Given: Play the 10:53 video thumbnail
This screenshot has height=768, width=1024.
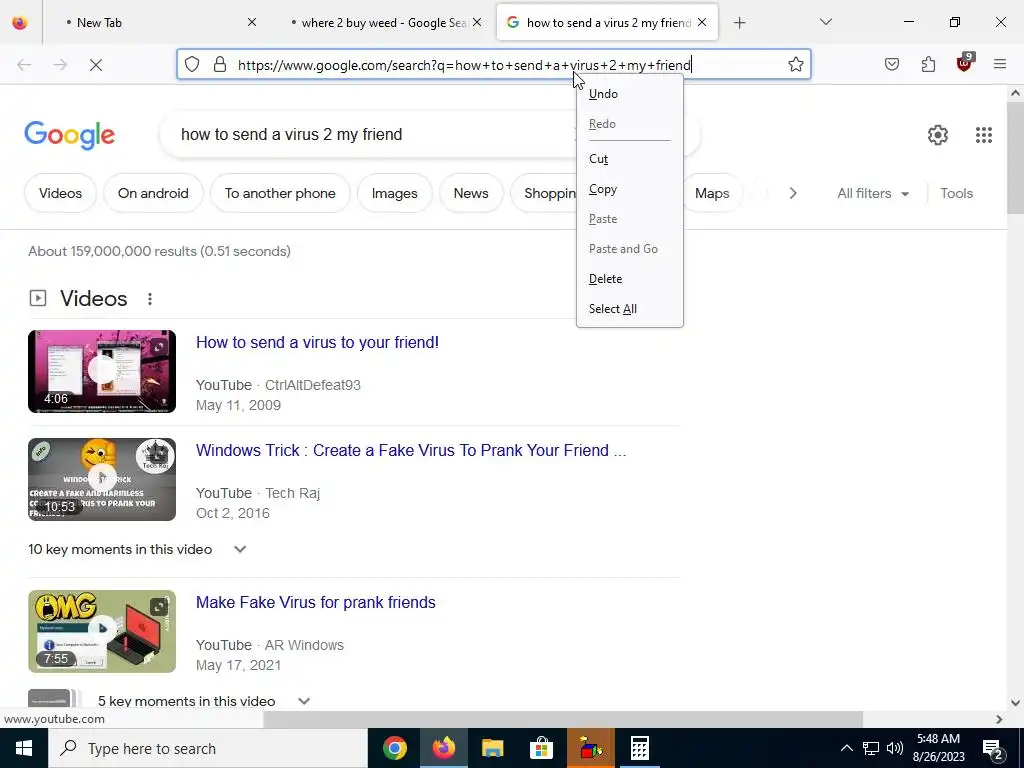Looking at the screenshot, I should pos(102,479).
